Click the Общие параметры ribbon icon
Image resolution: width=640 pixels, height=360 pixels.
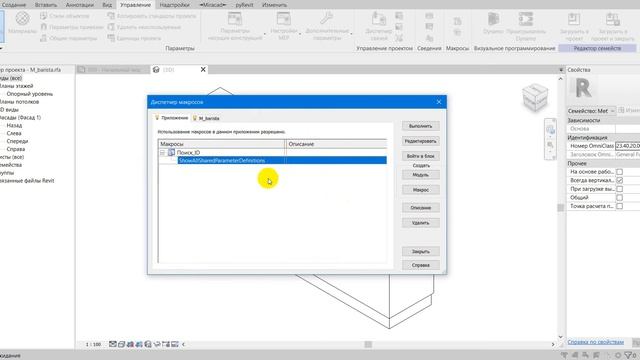pyautogui.click(x=44, y=38)
